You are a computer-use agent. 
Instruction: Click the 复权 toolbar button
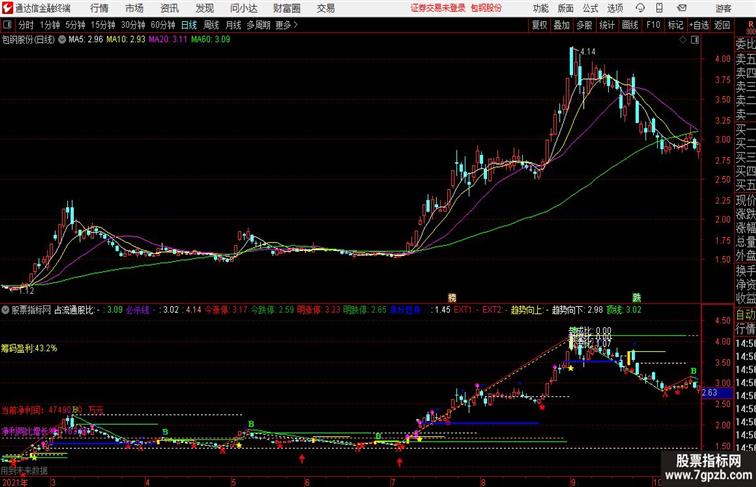point(540,25)
